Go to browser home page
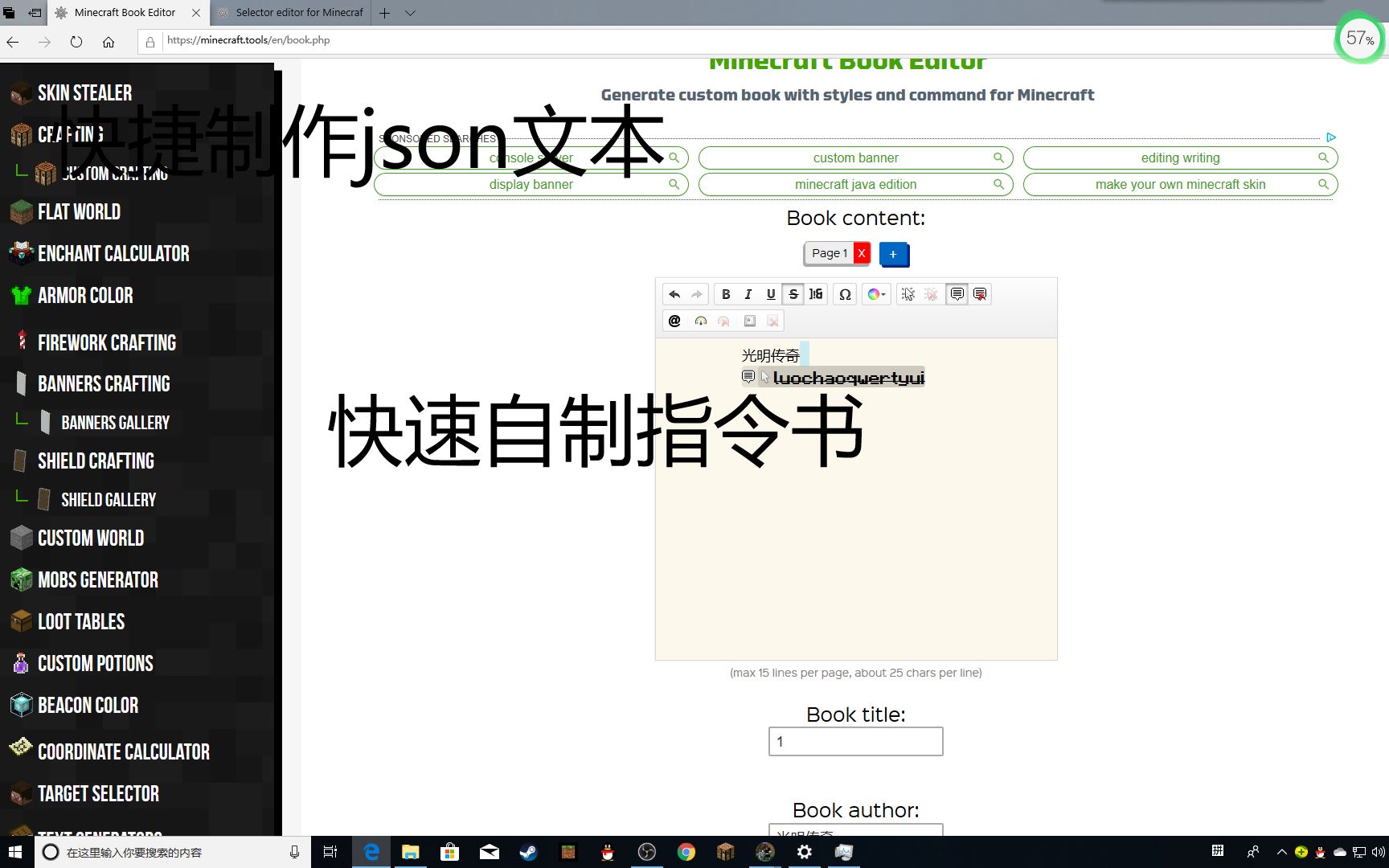 (x=109, y=41)
